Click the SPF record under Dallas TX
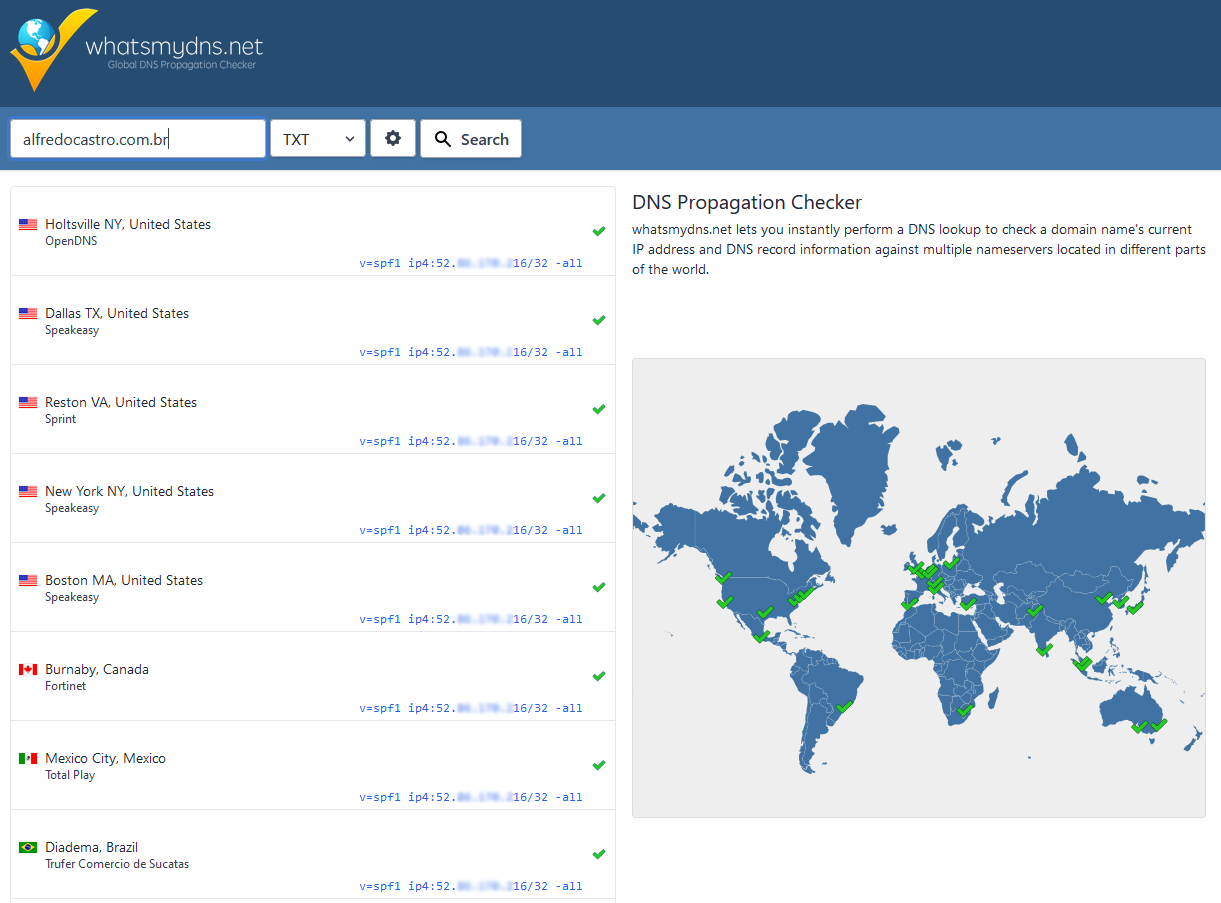1221x903 pixels. 471,353
